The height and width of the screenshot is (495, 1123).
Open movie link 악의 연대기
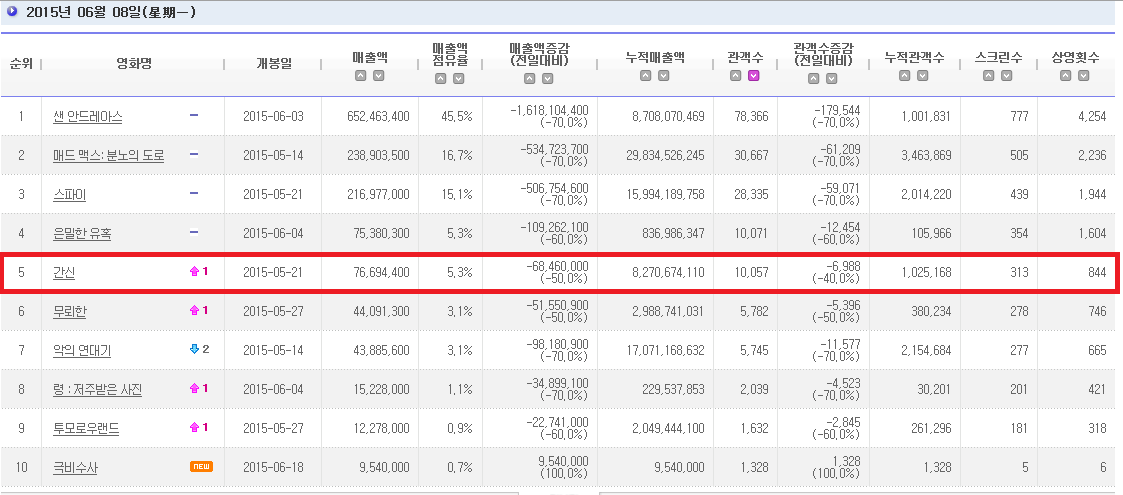[x=82, y=350]
